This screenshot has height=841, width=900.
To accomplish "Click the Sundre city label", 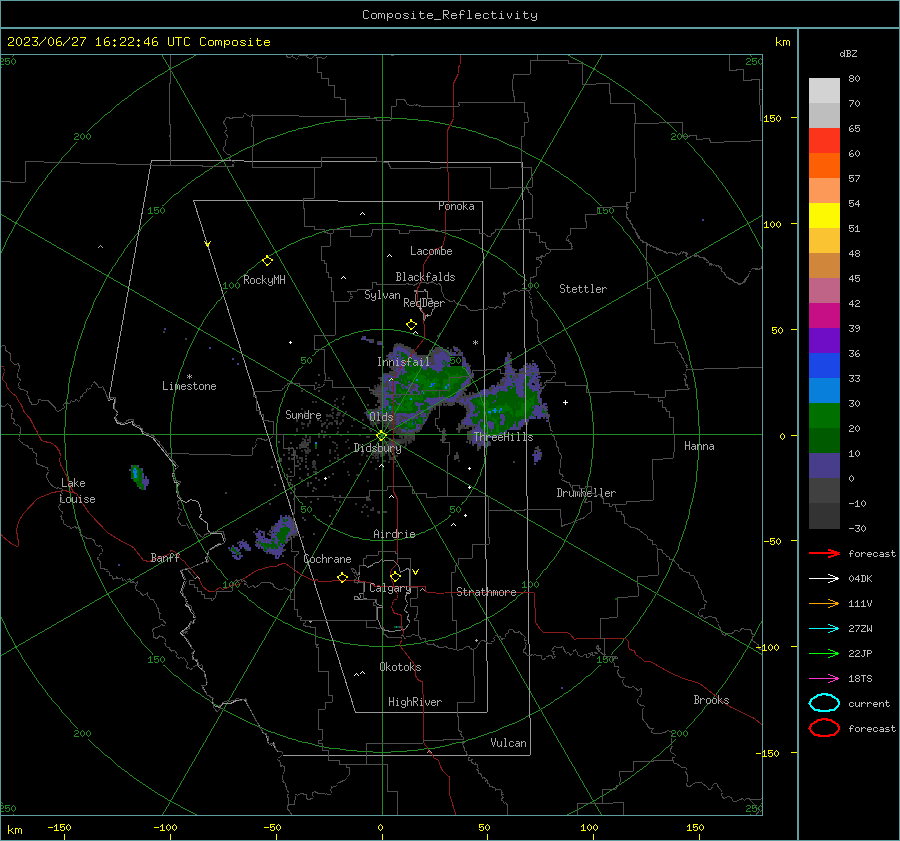I will coord(303,415).
